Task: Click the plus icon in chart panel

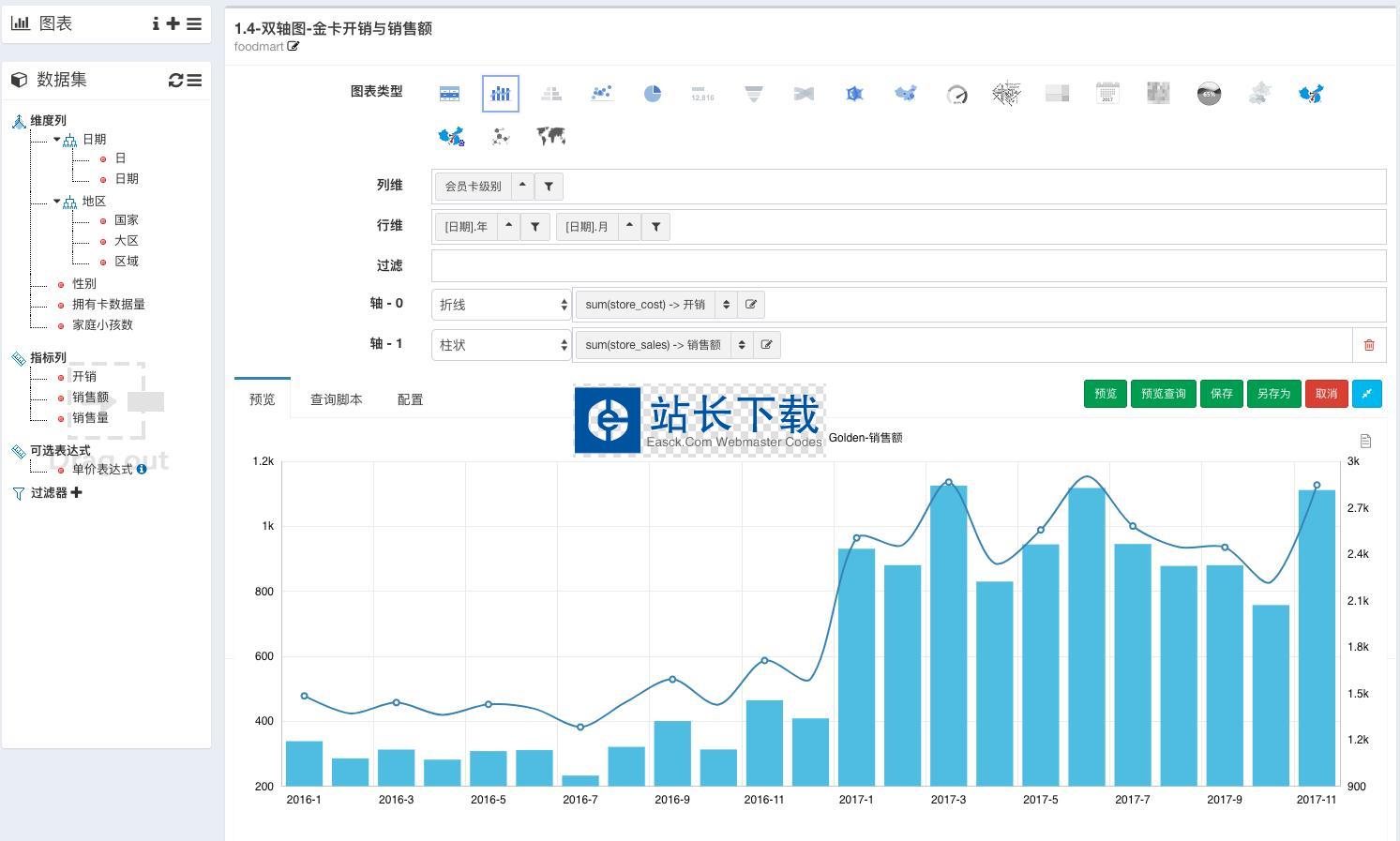Action: click(173, 24)
